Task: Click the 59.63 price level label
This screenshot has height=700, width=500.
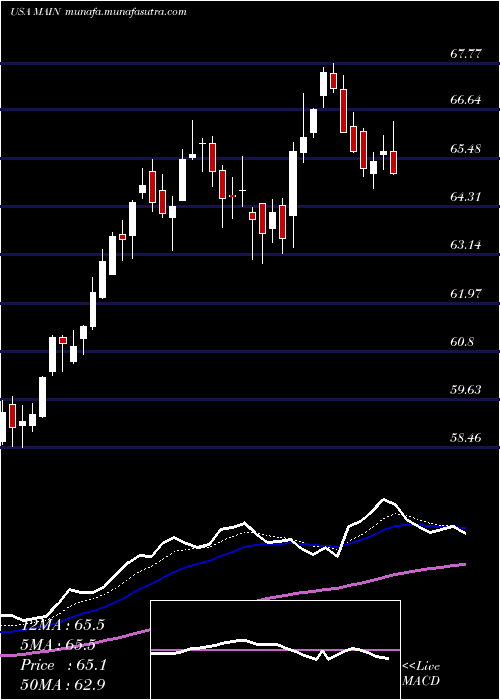Action: (x=466, y=390)
